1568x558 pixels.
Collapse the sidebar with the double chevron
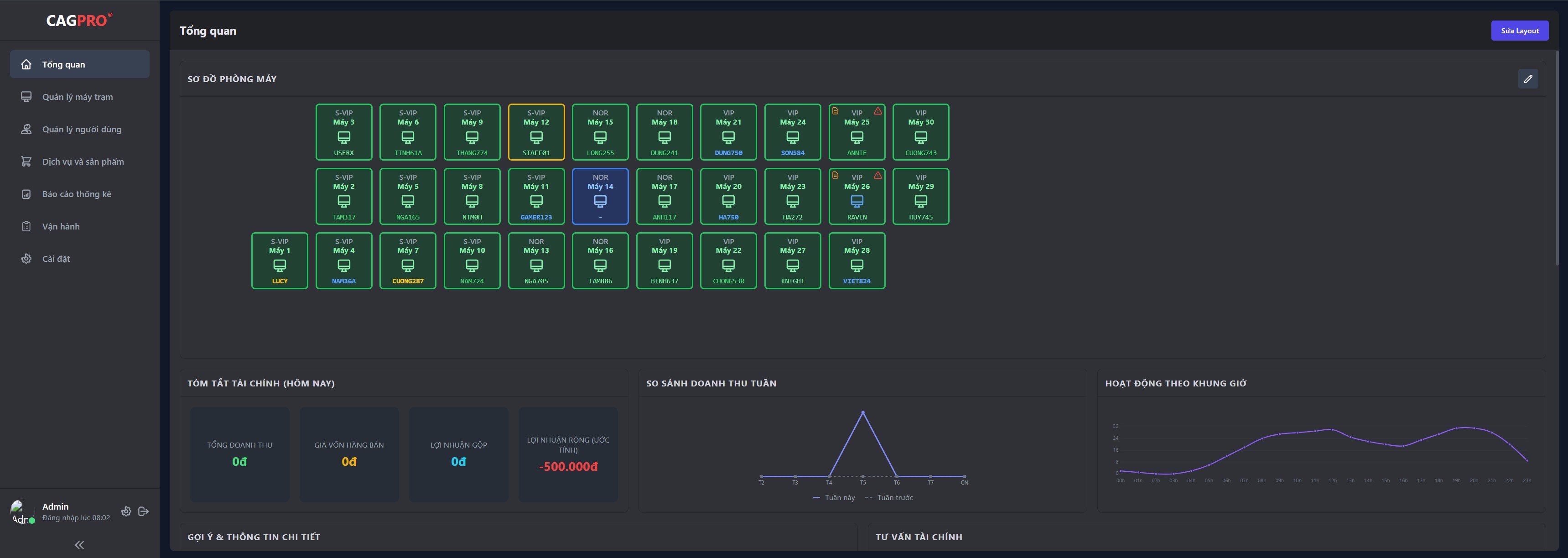(79, 545)
